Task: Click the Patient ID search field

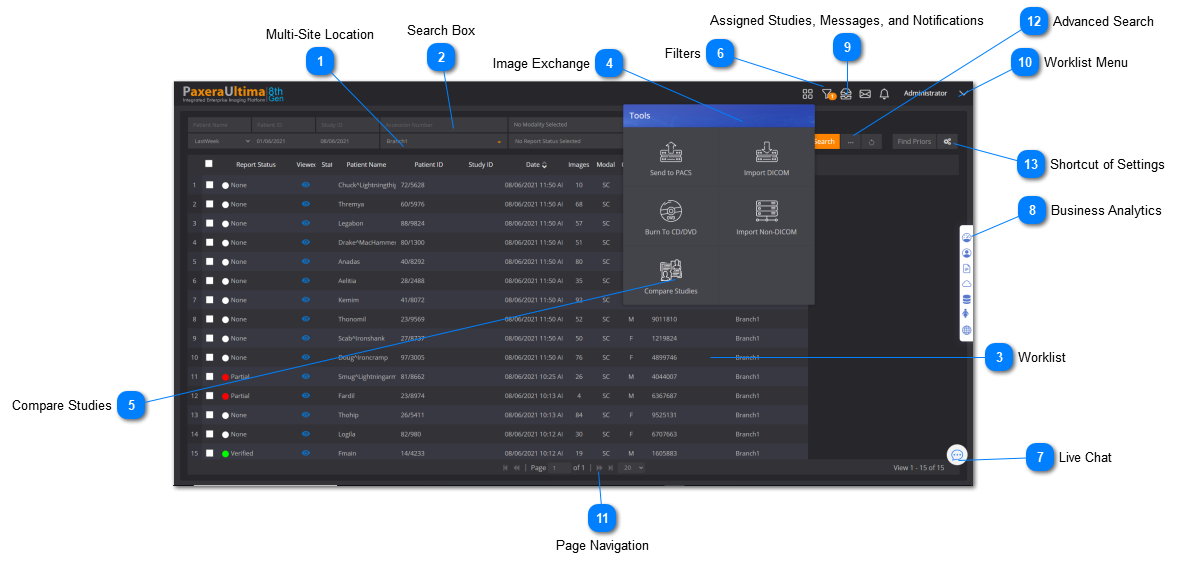Action: coord(283,125)
